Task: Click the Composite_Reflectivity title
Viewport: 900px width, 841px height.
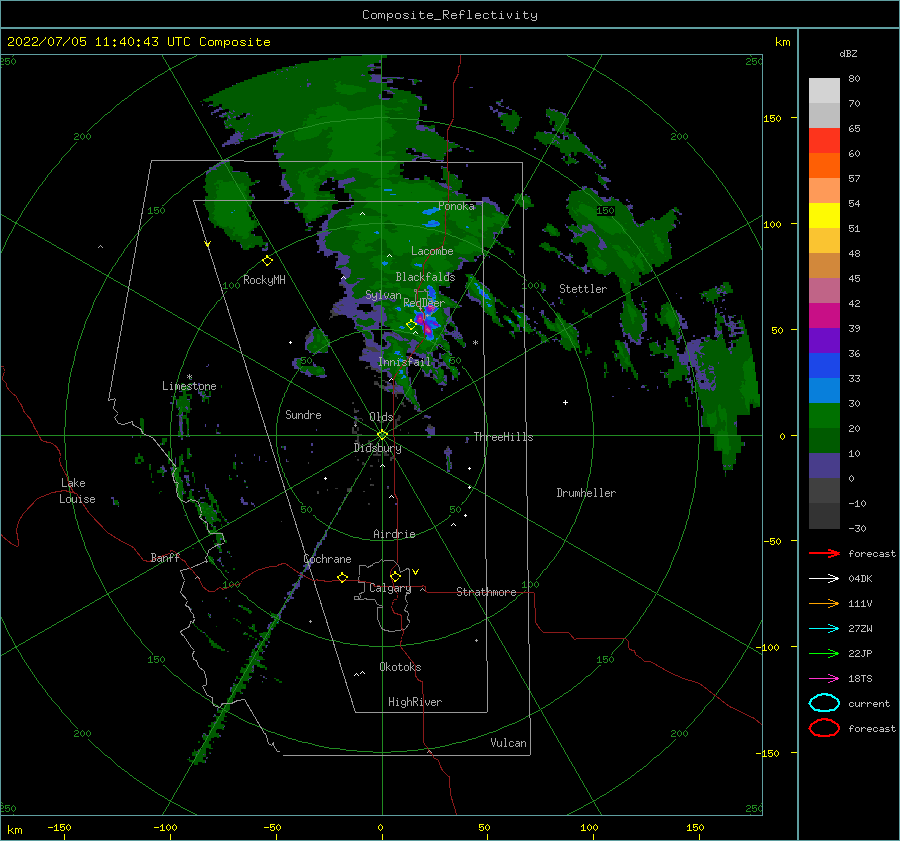Action: [450, 15]
